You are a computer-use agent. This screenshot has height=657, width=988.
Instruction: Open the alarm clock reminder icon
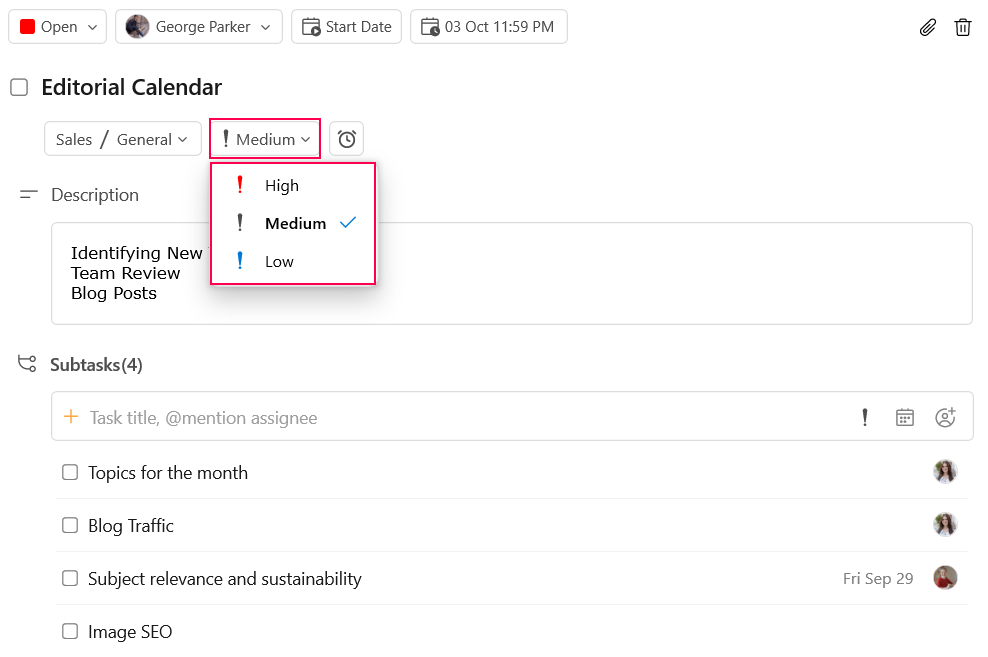347,139
